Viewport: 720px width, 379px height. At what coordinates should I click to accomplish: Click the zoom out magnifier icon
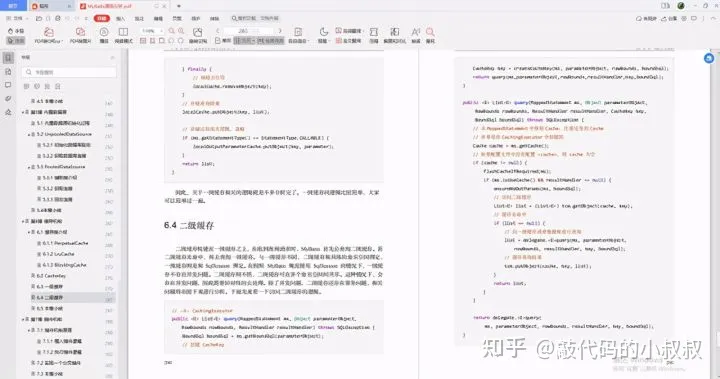(x=171, y=31)
